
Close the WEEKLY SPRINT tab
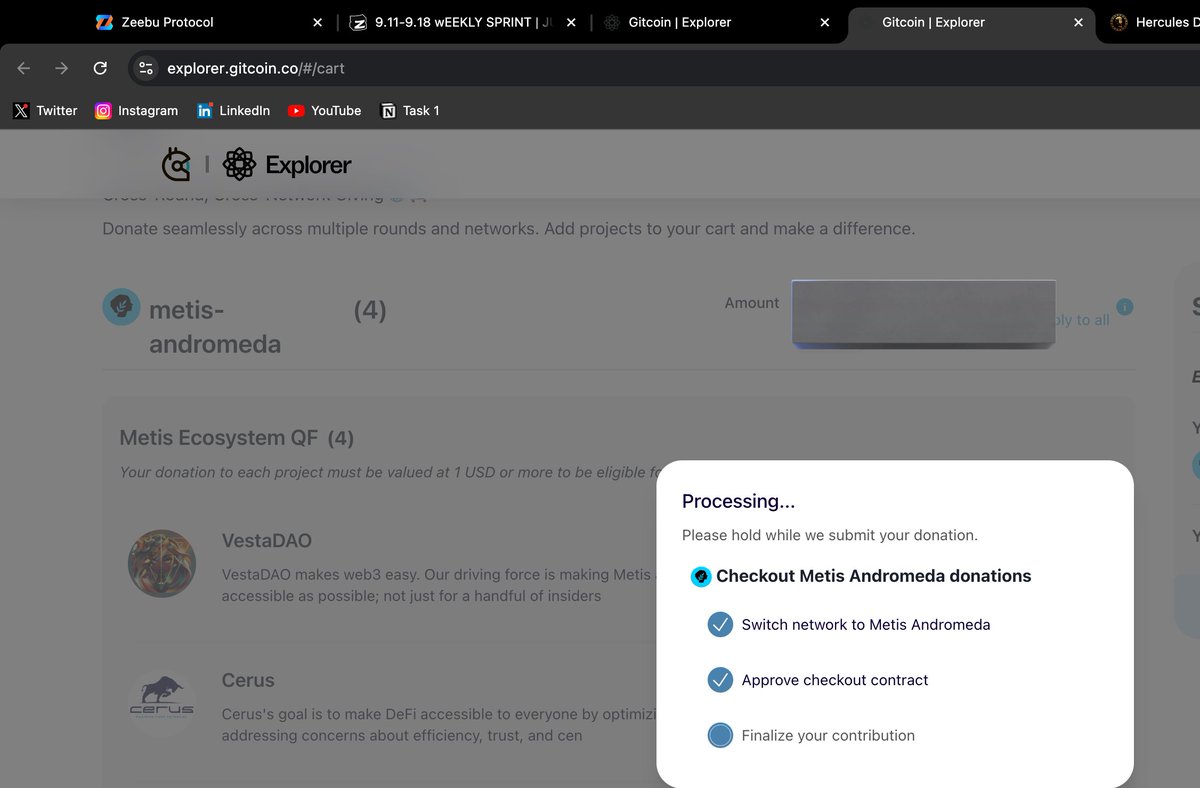click(571, 22)
